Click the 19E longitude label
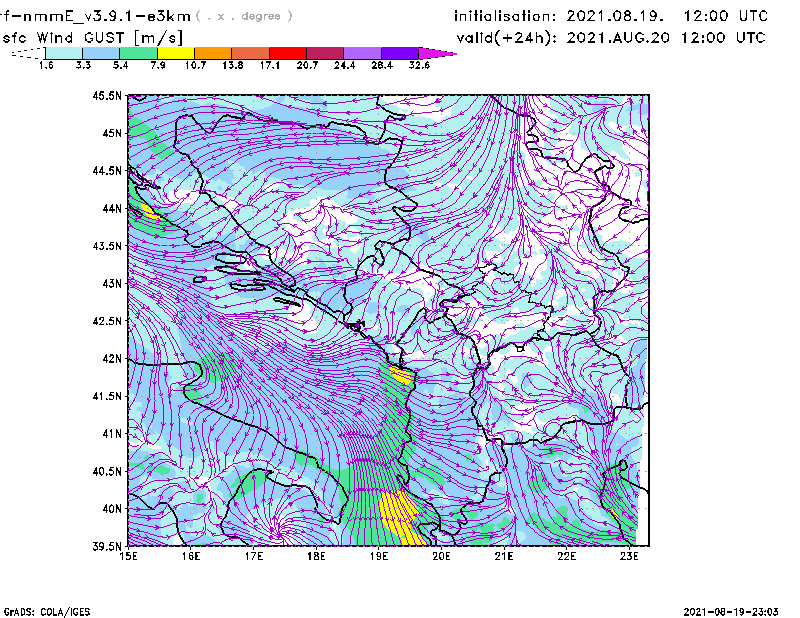 [379, 556]
